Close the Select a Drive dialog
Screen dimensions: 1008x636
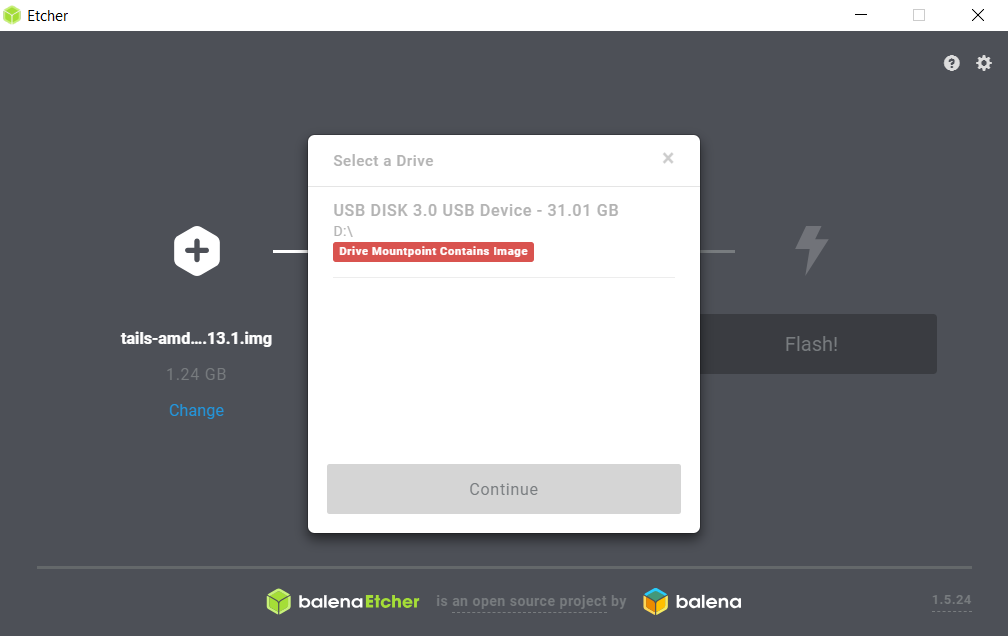tap(668, 158)
